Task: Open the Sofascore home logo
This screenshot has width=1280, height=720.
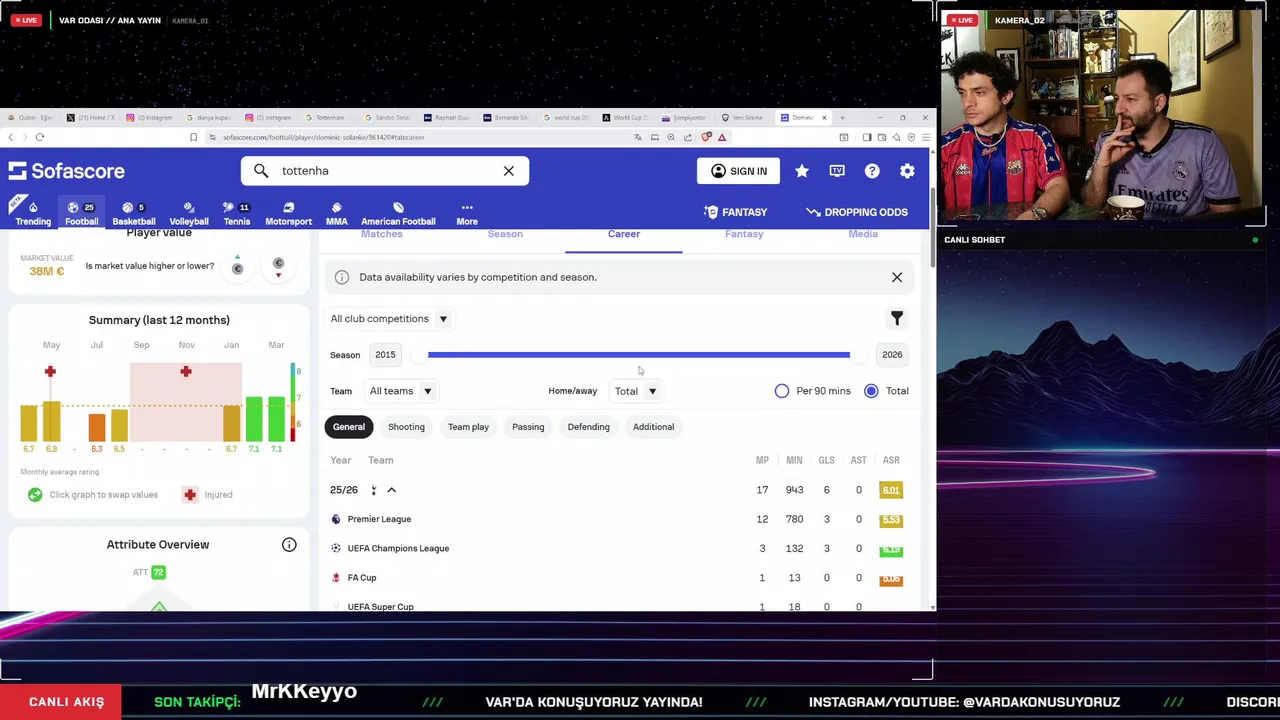Action: (x=67, y=171)
